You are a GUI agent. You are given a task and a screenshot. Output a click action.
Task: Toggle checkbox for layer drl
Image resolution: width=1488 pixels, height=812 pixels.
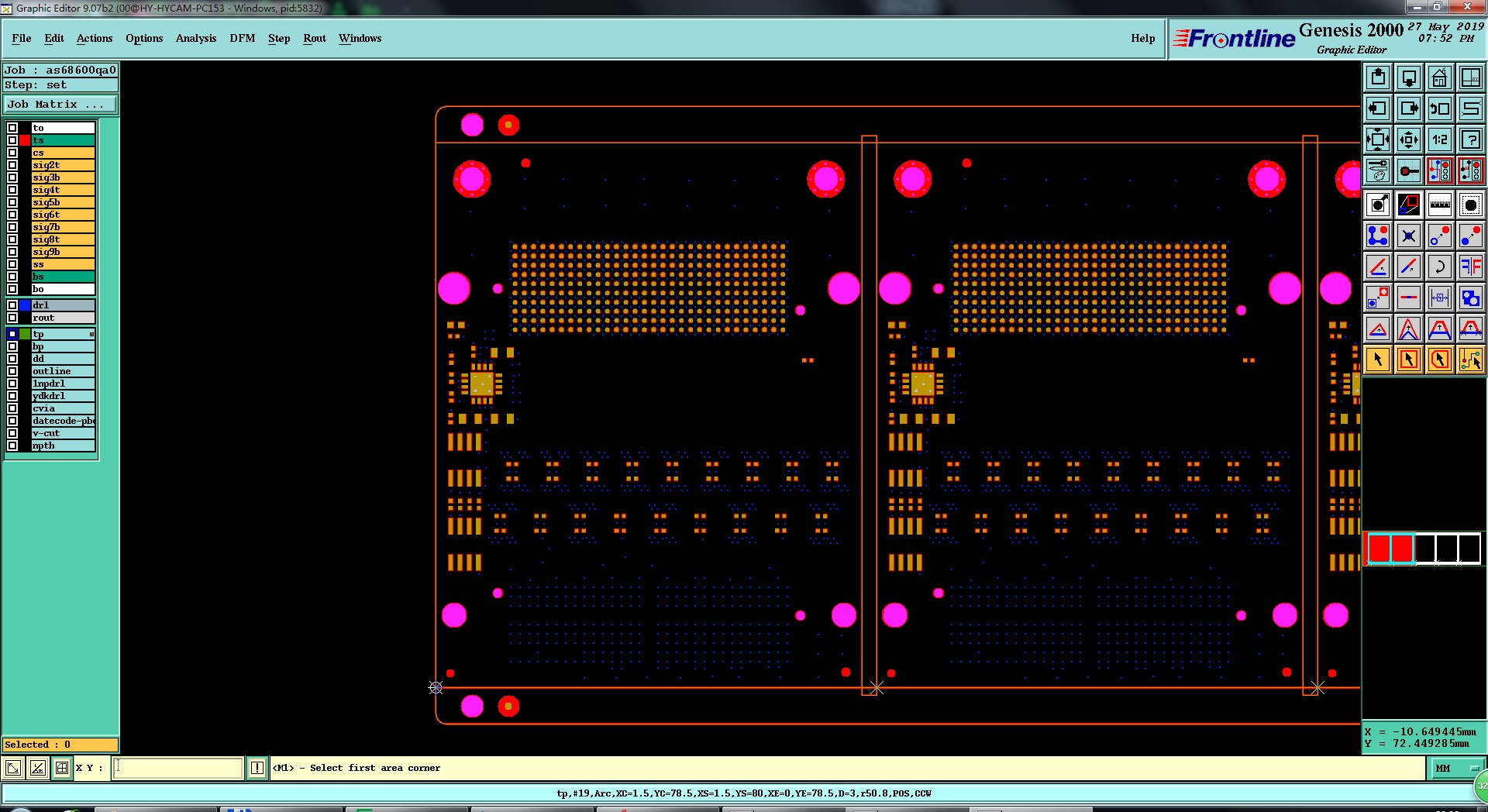(x=12, y=305)
